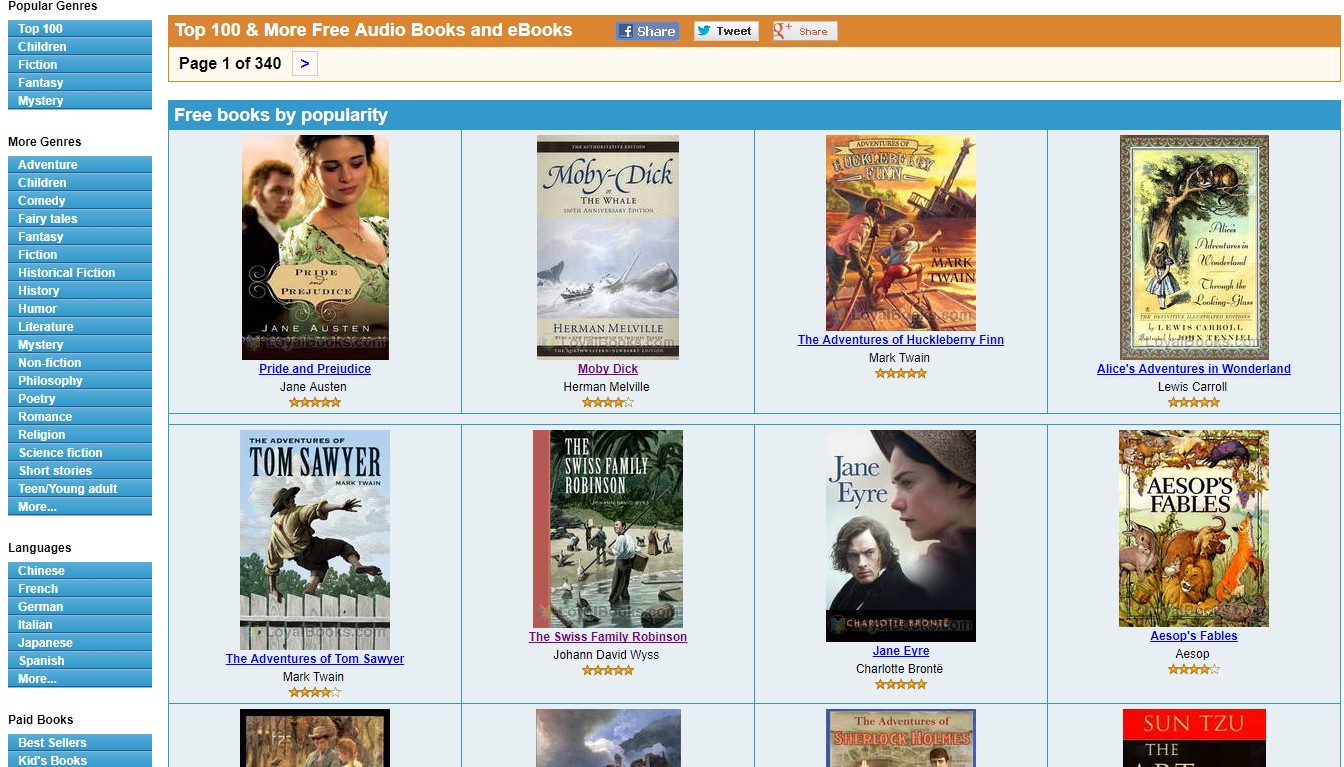Choose French language books
This screenshot has width=1344, height=767.
[x=80, y=589]
